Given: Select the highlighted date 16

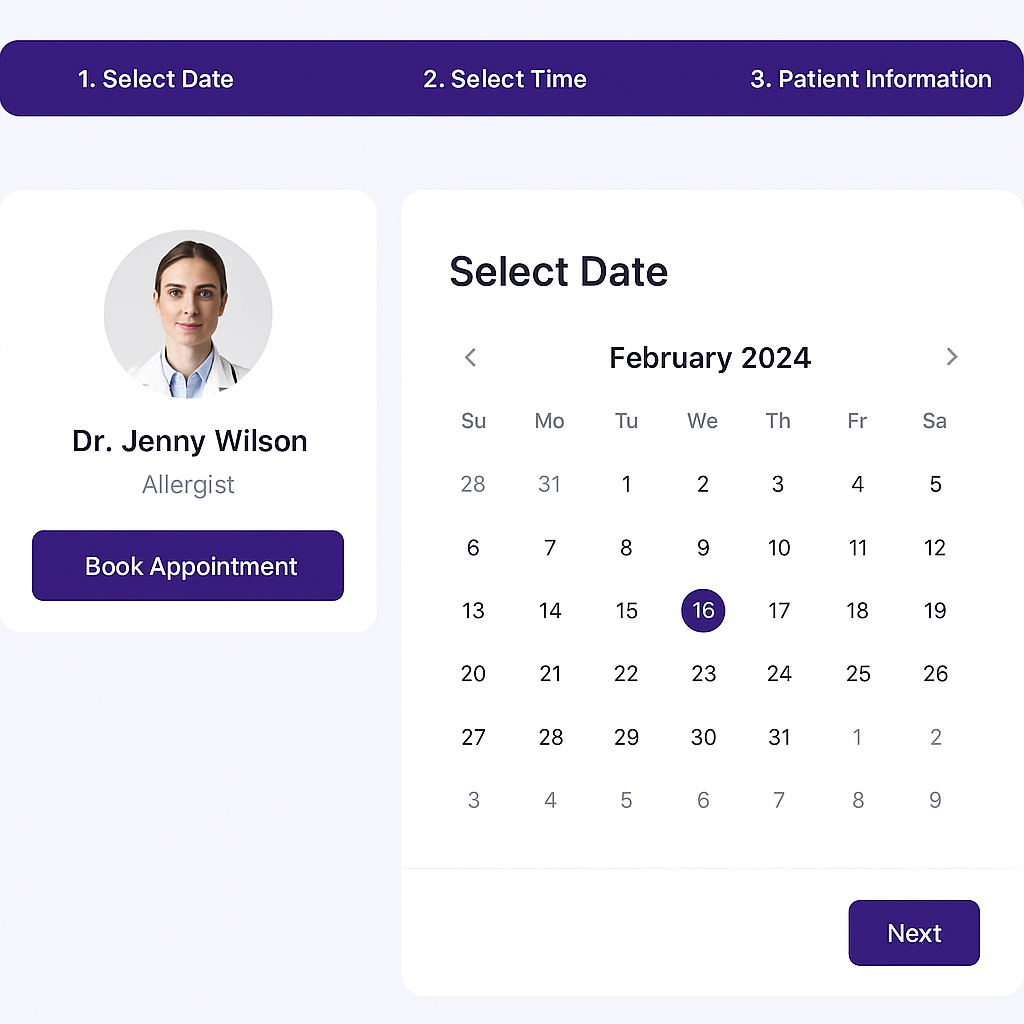Looking at the screenshot, I should point(703,610).
